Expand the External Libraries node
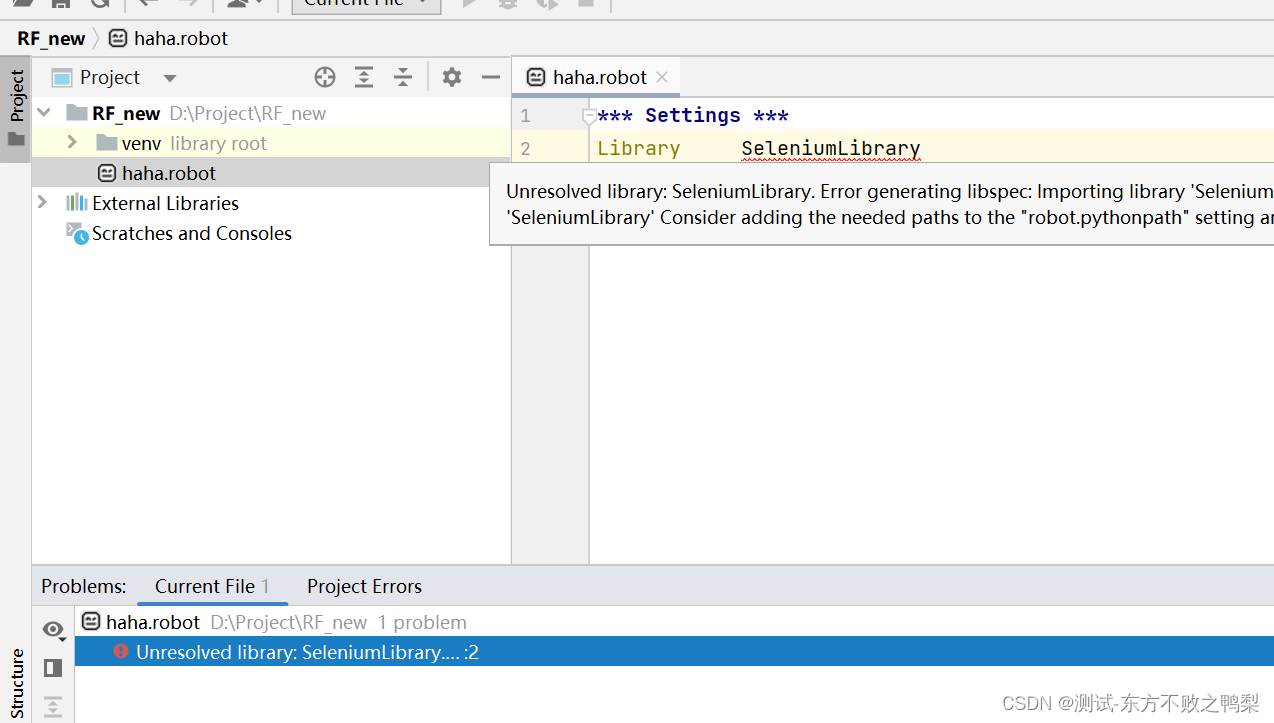The width and height of the screenshot is (1274, 723). coord(42,202)
